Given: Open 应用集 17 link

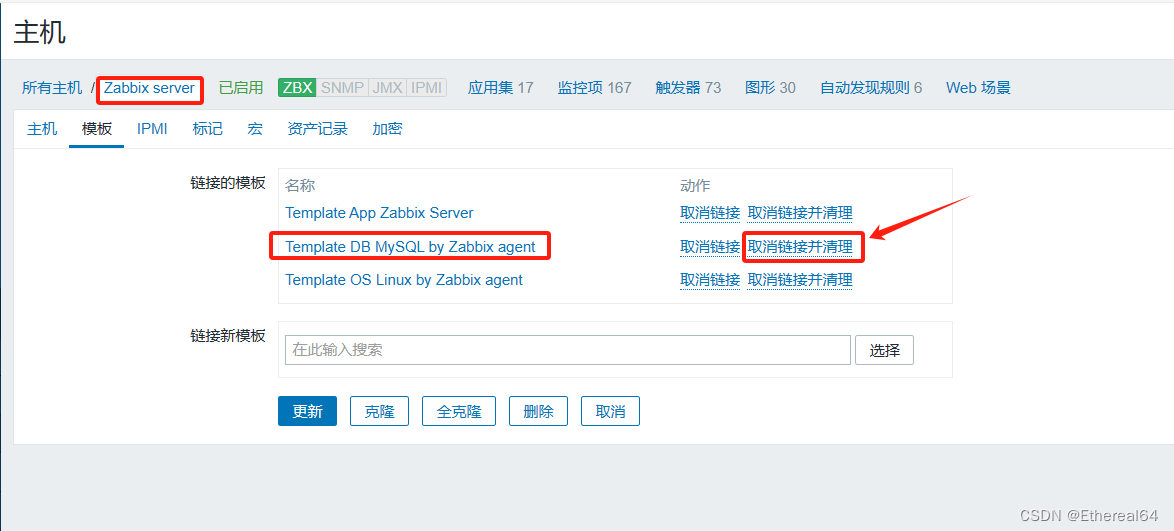Looking at the screenshot, I should [x=500, y=88].
